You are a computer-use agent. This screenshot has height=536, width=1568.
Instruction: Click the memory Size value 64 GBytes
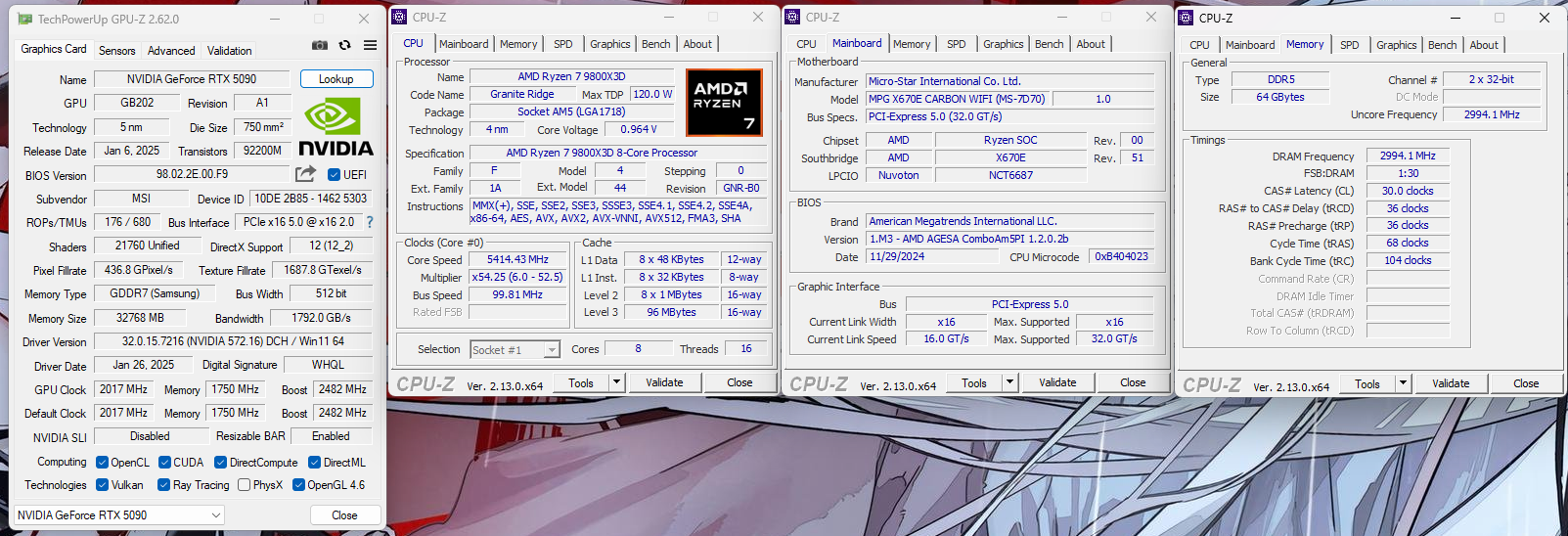pyautogui.click(x=1281, y=98)
